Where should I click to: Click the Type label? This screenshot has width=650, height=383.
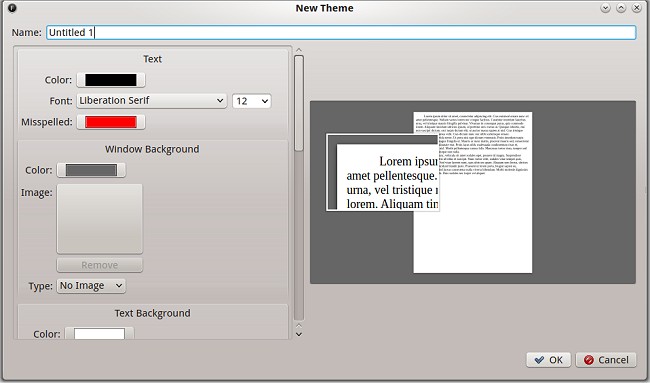tap(41, 286)
